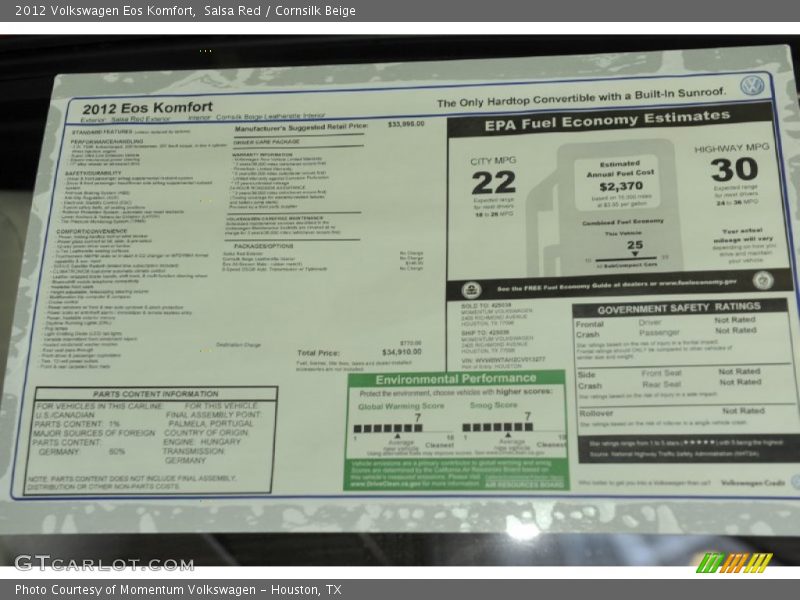Click the Smog Score bar
This screenshot has height=600, width=800.
497,427
